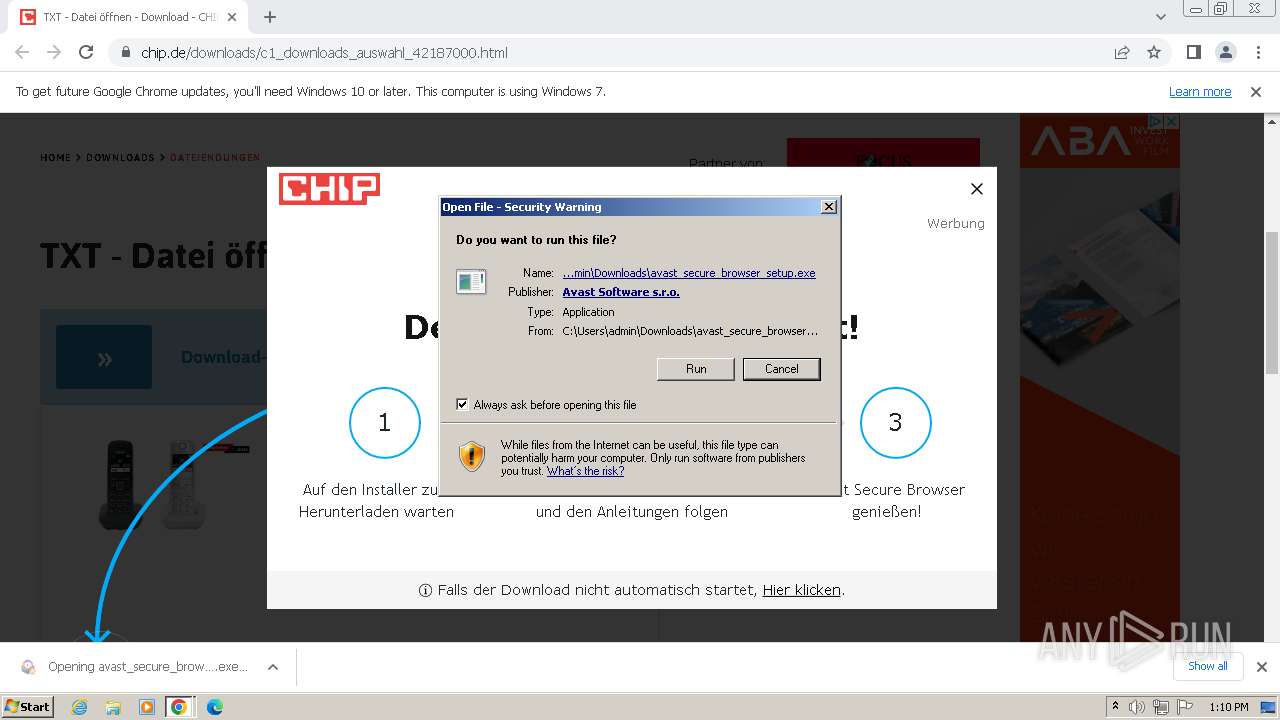The image size is (1280, 720).
Task: Select the TXT - Datei öffnen tab
Action: click(x=128, y=17)
